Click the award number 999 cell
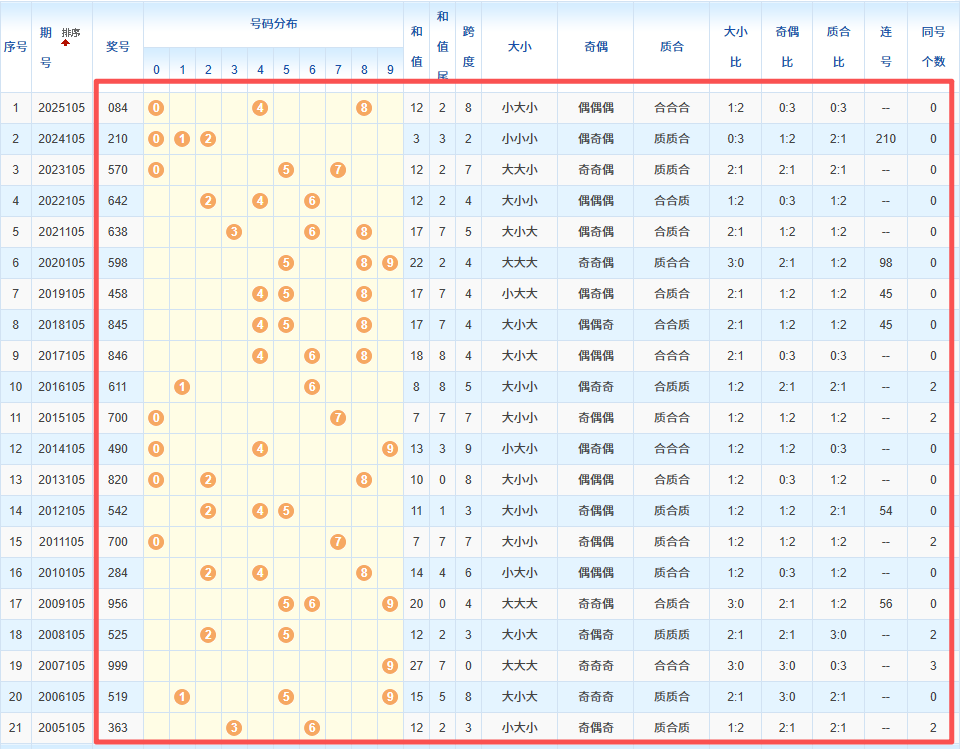 tap(117, 666)
